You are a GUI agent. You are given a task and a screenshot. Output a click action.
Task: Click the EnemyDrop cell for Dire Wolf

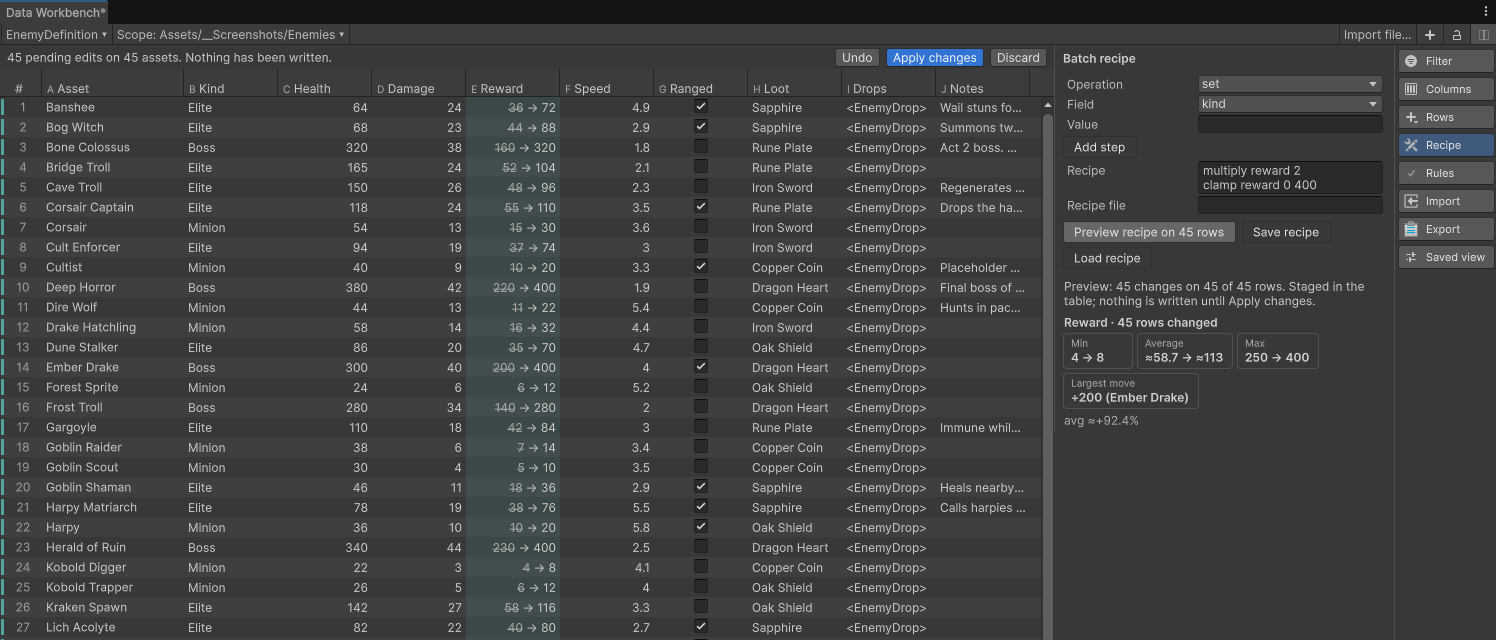pyautogui.click(x=889, y=307)
